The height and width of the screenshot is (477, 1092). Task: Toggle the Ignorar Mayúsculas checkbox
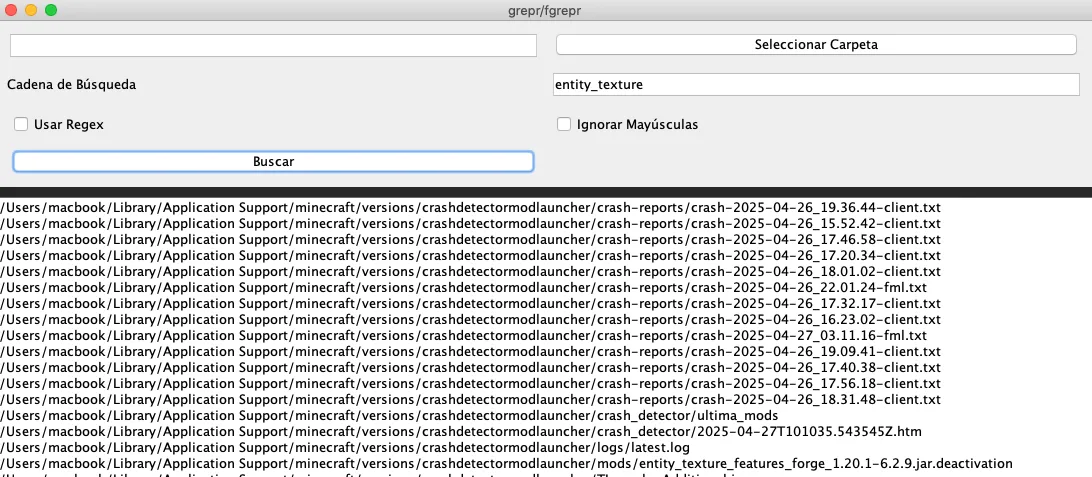coord(564,125)
